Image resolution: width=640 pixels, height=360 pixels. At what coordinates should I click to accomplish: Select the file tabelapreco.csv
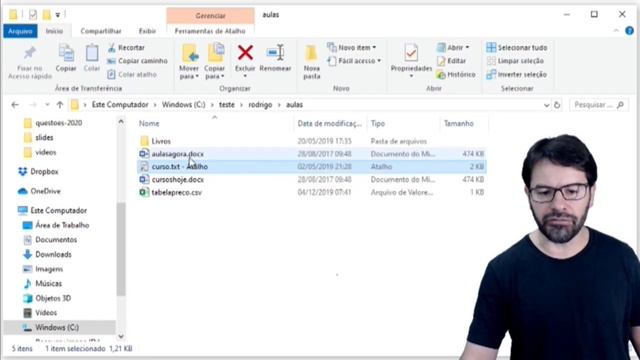177,192
